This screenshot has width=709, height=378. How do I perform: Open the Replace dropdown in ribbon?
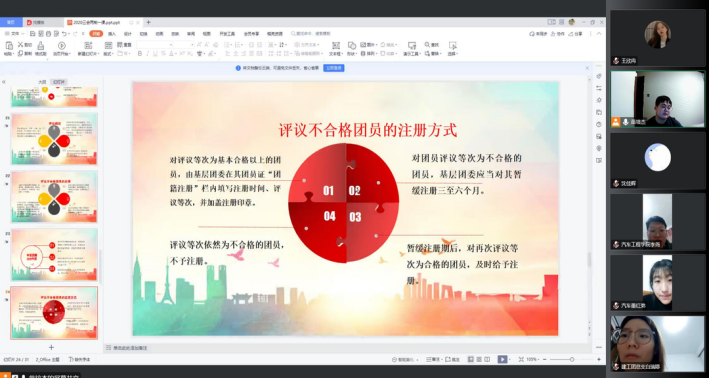pyautogui.click(x=434, y=54)
